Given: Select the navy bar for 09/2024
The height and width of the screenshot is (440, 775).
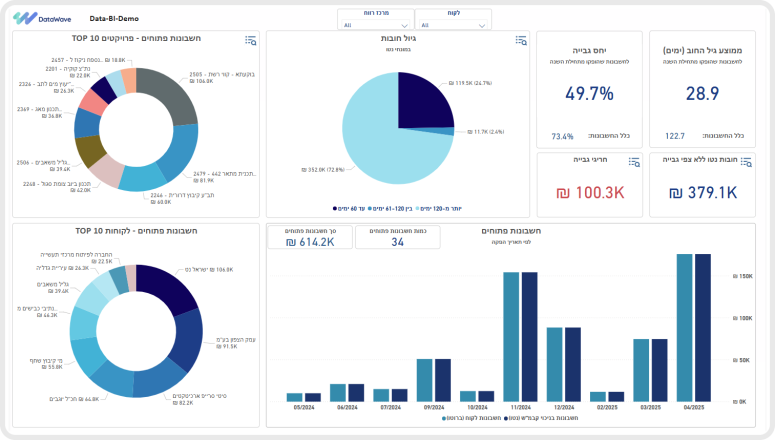Looking at the screenshot, I should 443,380.
